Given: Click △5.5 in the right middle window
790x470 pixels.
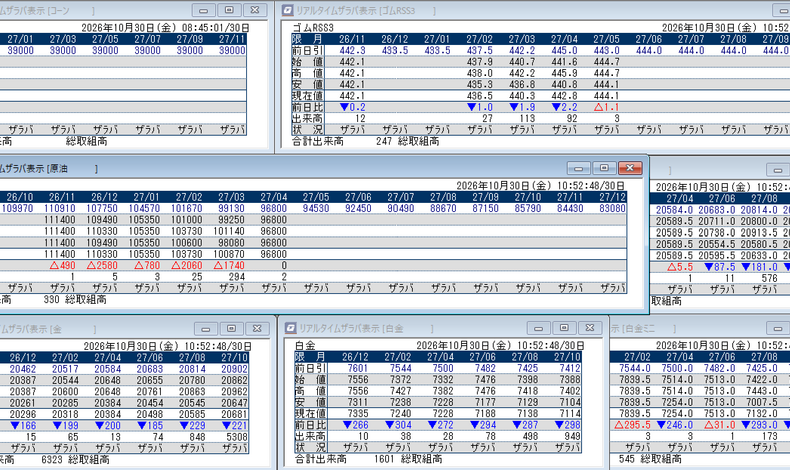Looking at the screenshot, I should (680, 267).
